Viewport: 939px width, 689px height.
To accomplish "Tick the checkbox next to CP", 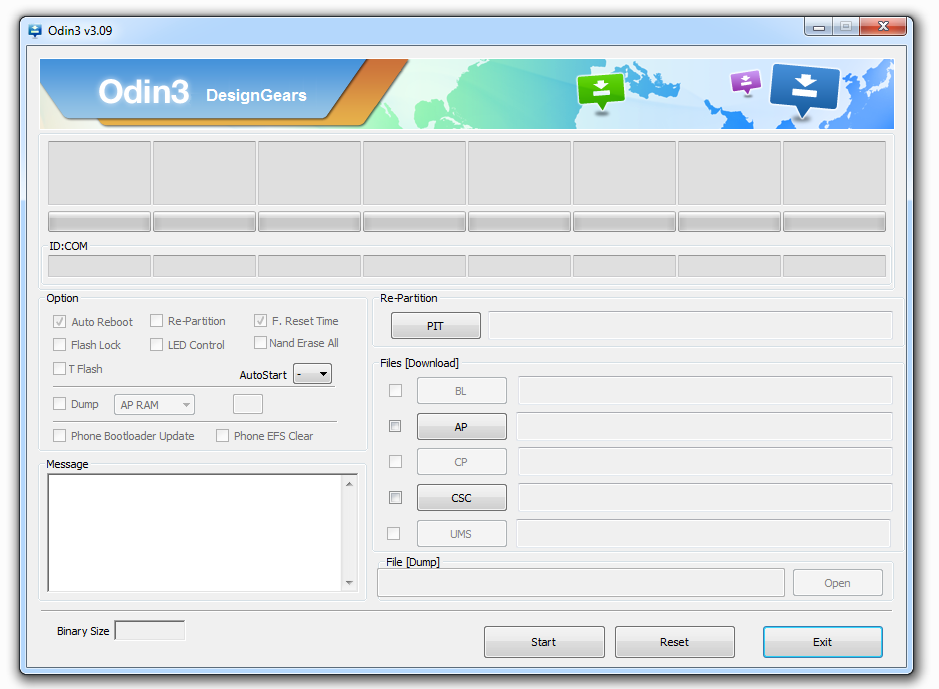I will point(395,462).
